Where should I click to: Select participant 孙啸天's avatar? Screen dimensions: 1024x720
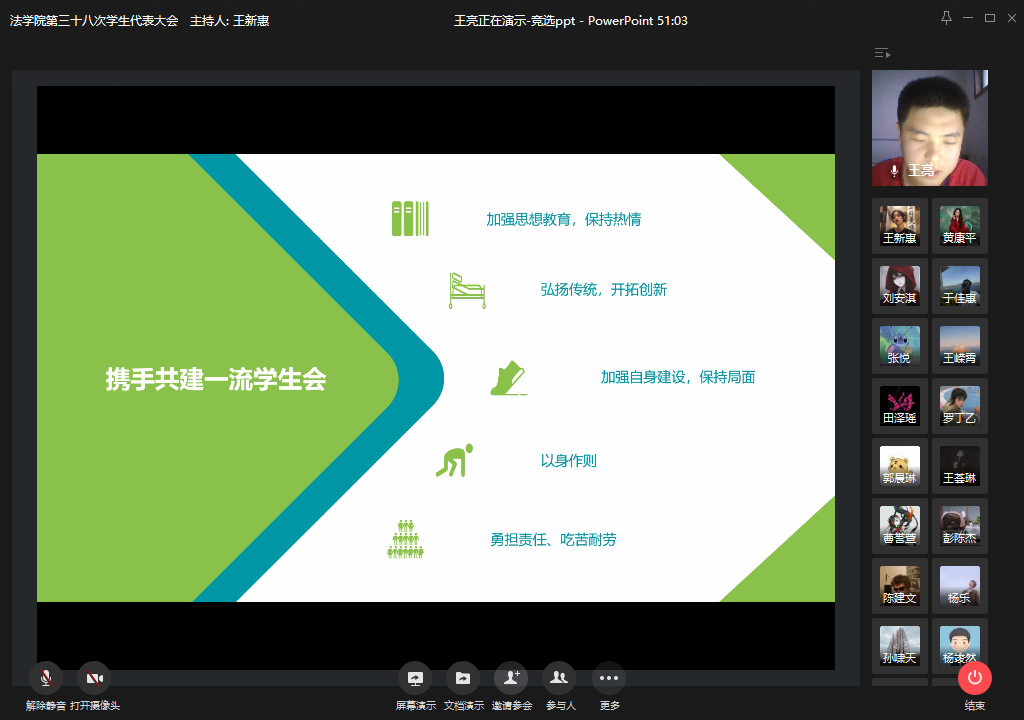tap(900, 647)
